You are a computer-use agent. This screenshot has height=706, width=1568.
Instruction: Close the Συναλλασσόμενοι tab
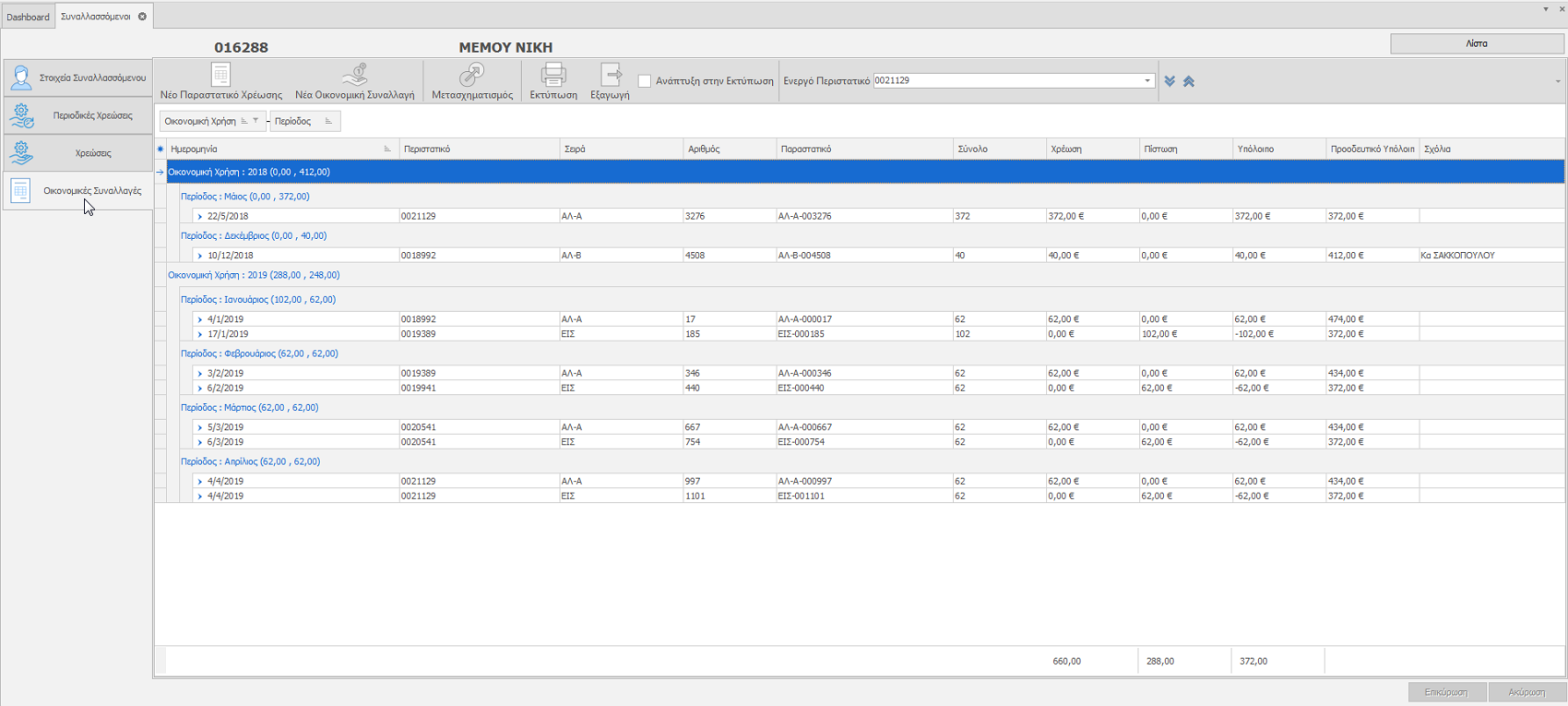pos(142,17)
